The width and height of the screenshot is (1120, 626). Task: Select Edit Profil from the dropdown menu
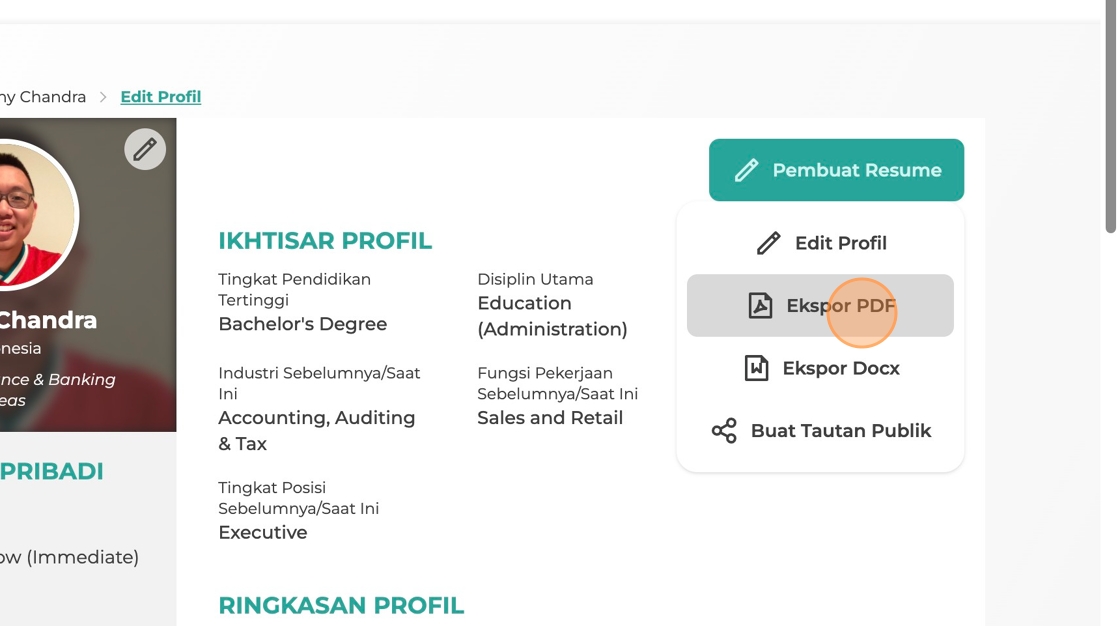pyautogui.click(x=820, y=243)
